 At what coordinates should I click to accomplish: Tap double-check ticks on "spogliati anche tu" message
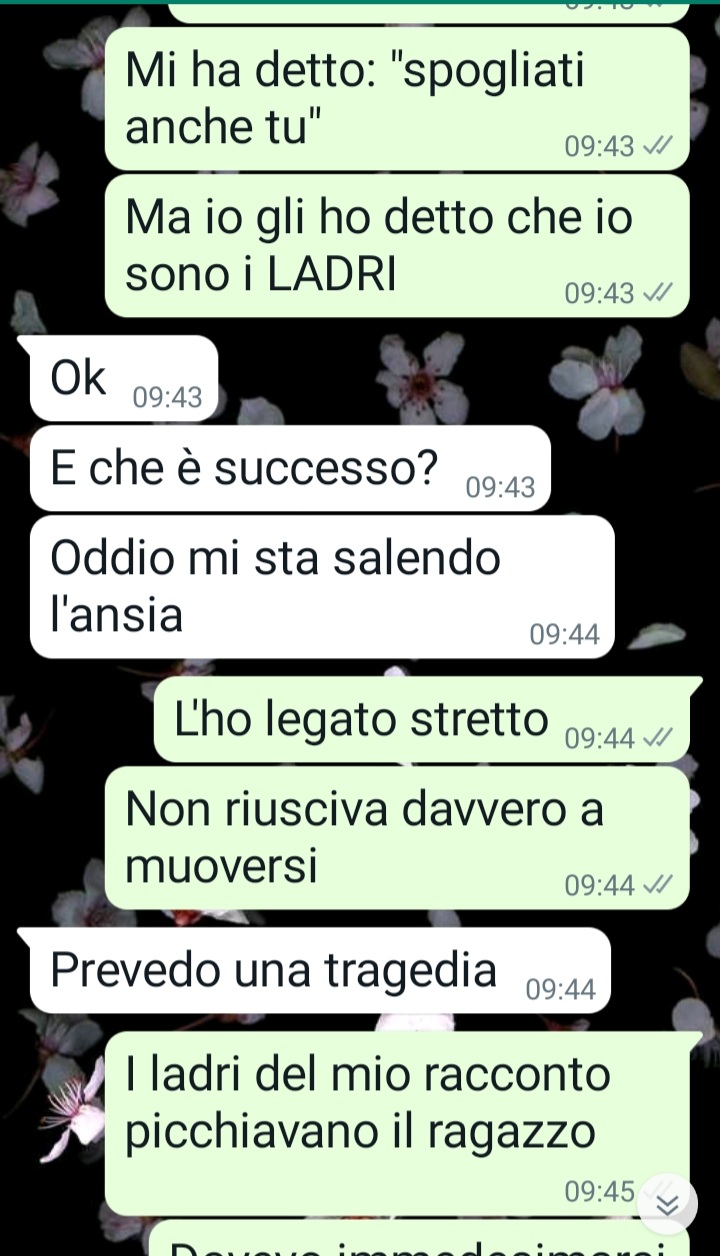[x=659, y=148]
